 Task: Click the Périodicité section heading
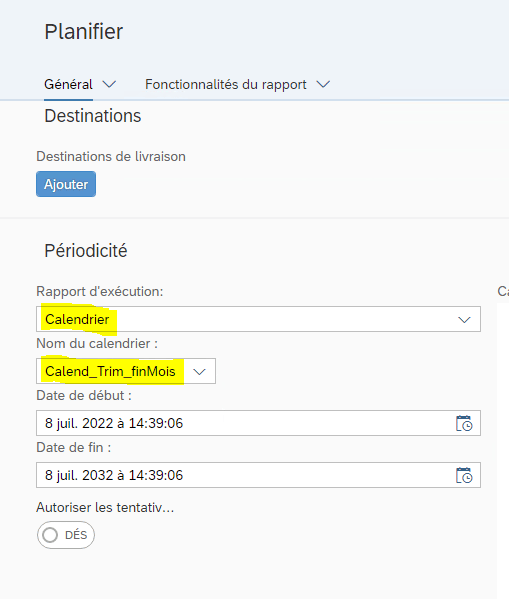[86, 251]
